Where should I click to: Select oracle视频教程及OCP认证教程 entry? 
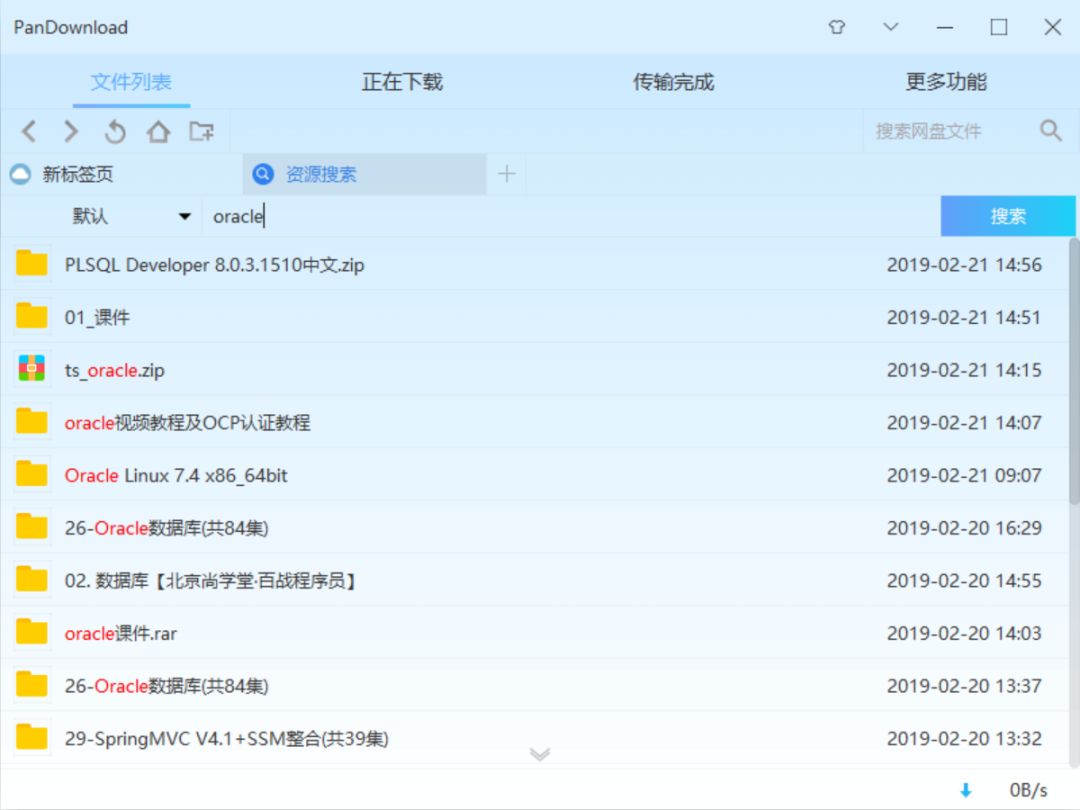pos(187,423)
